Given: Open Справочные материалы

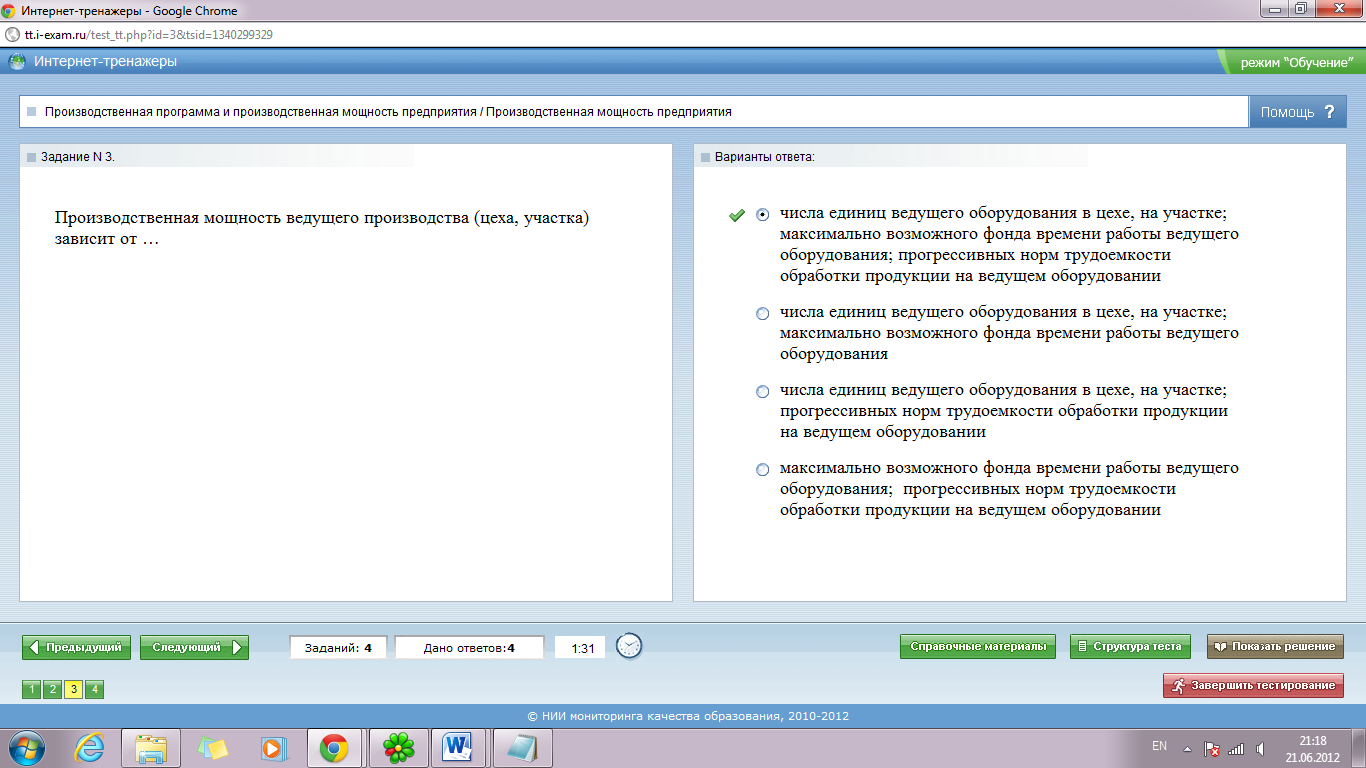Looking at the screenshot, I should point(978,646).
